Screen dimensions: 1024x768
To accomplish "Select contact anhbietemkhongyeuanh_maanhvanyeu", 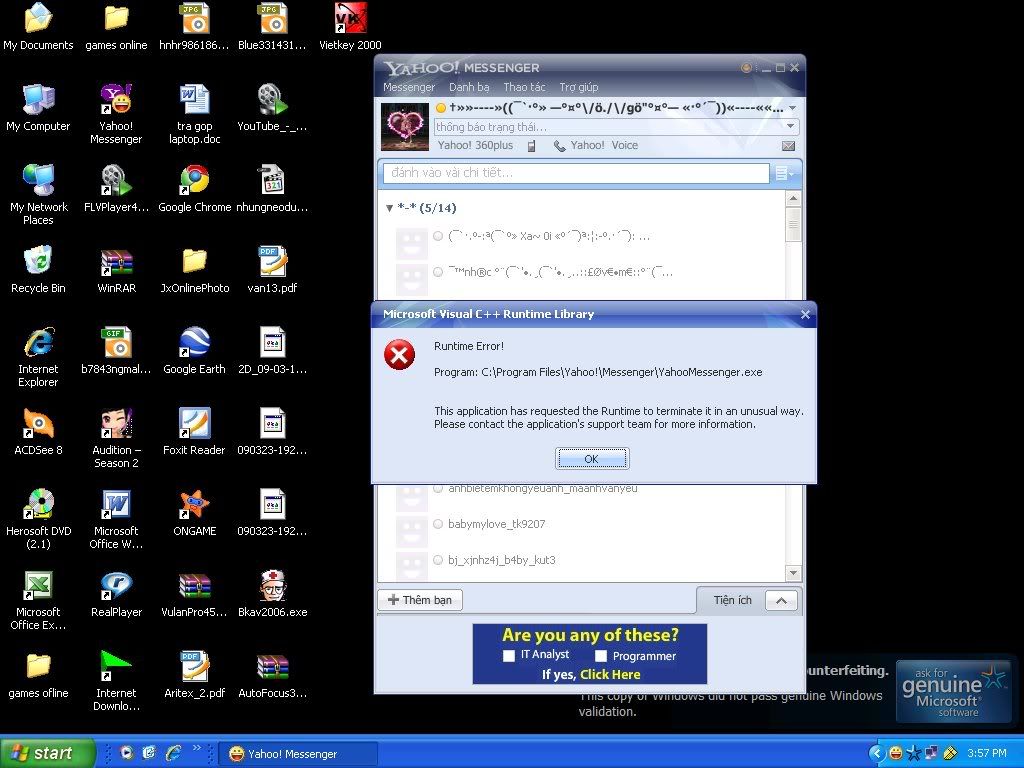I will click(543, 488).
